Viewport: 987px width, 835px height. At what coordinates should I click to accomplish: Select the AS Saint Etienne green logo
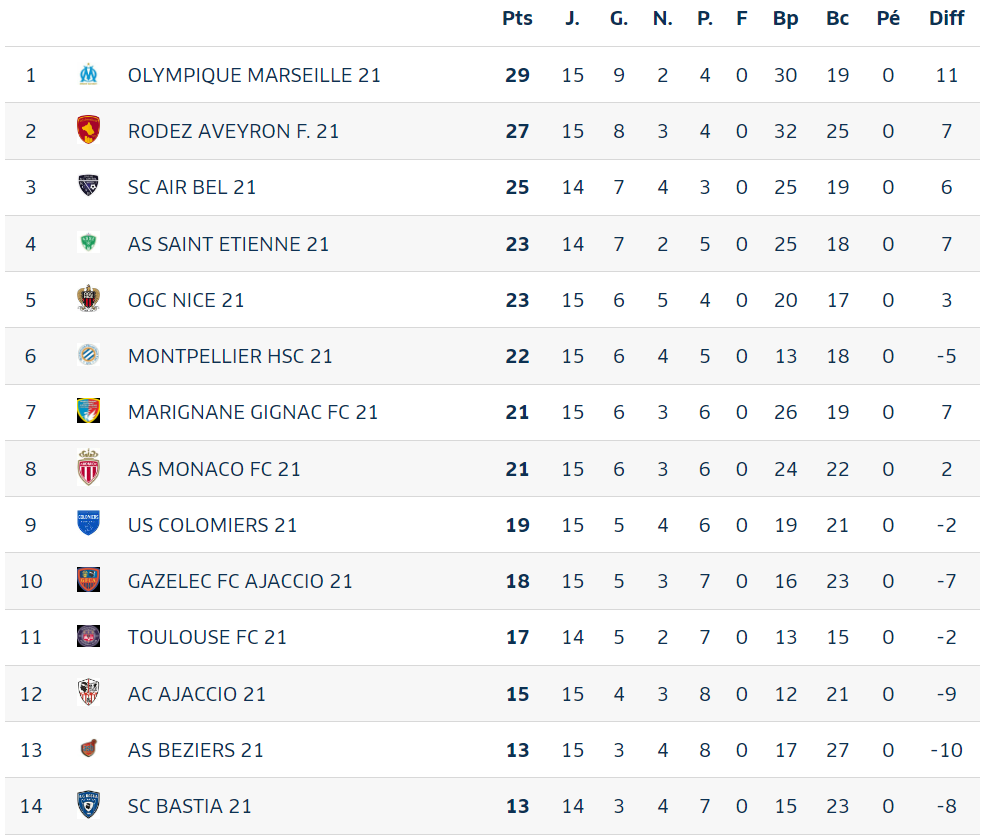[x=89, y=242]
